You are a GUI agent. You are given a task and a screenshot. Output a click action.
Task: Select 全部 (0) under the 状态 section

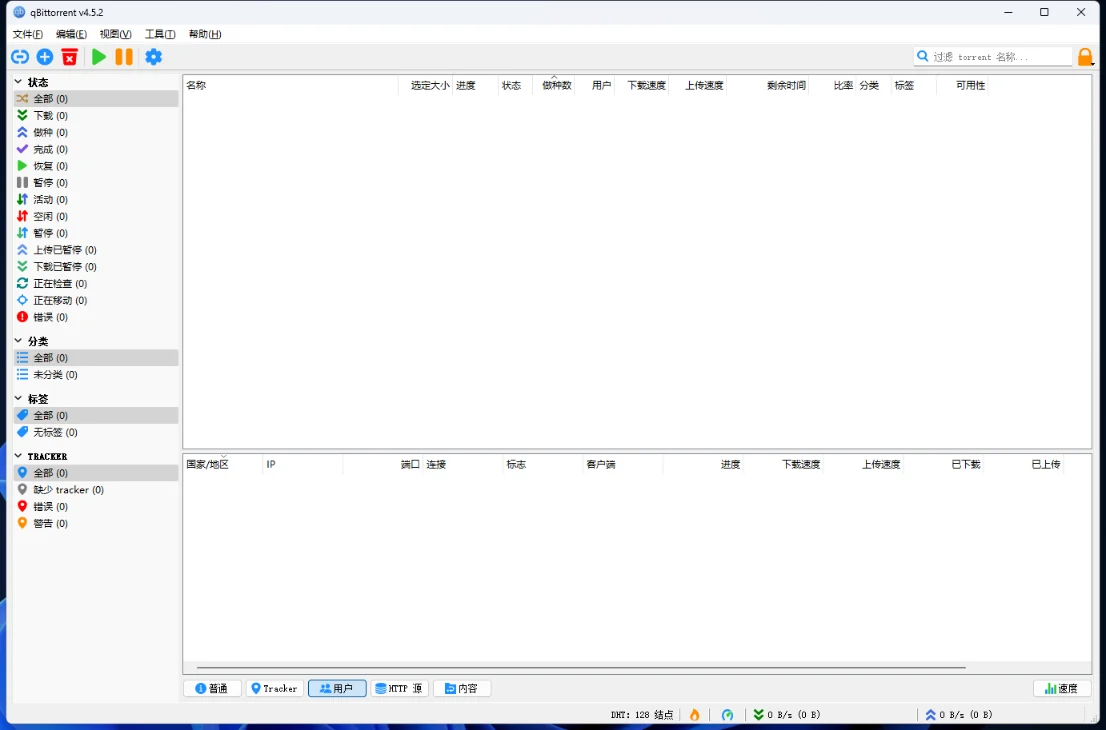pos(96,99)
